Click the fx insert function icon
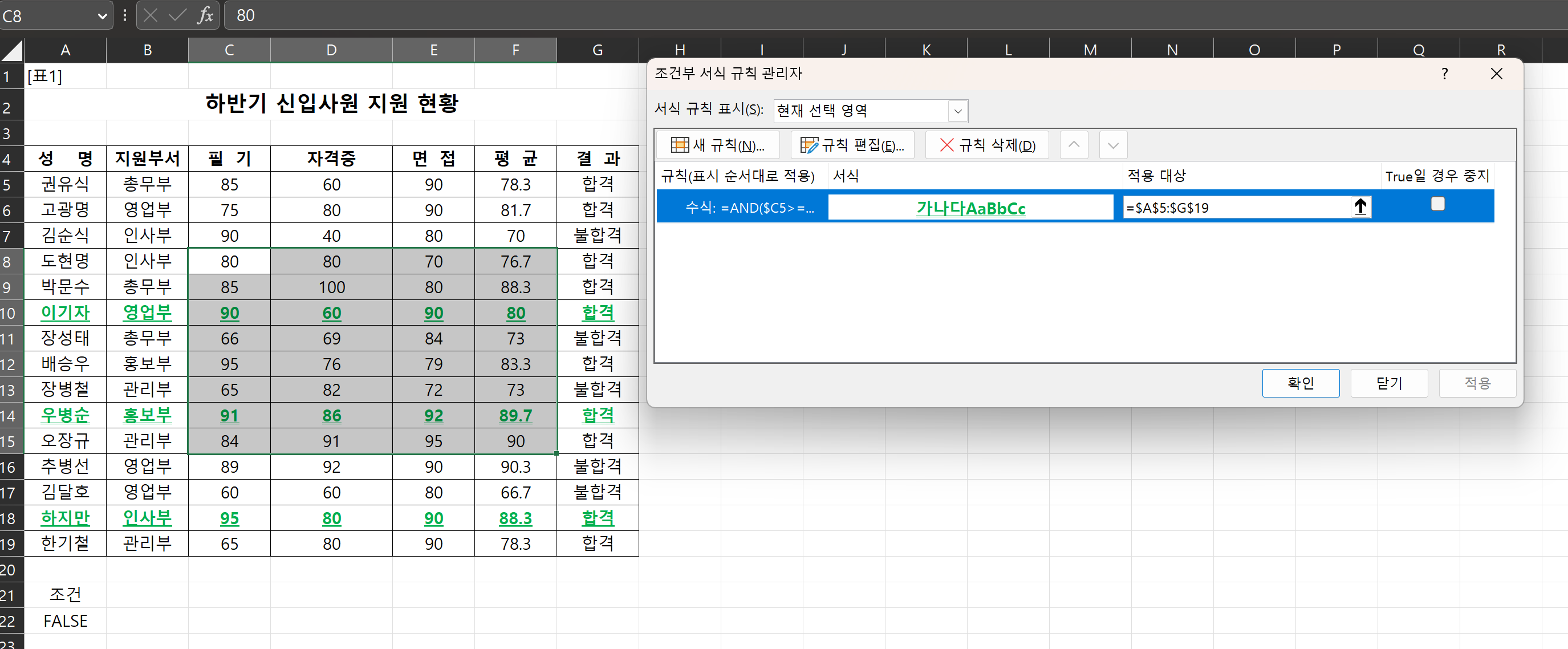The width and height of the screenshot is (1568, 649). tap(205, 15)
